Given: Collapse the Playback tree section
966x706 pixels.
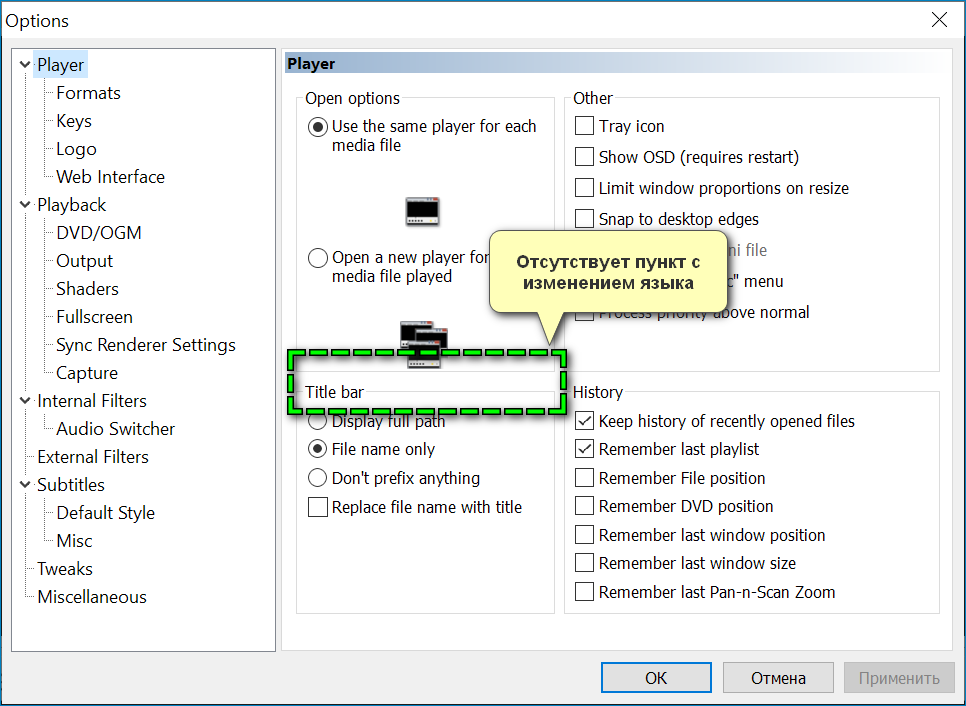Looking at the screenshot, I should (25, 205).
